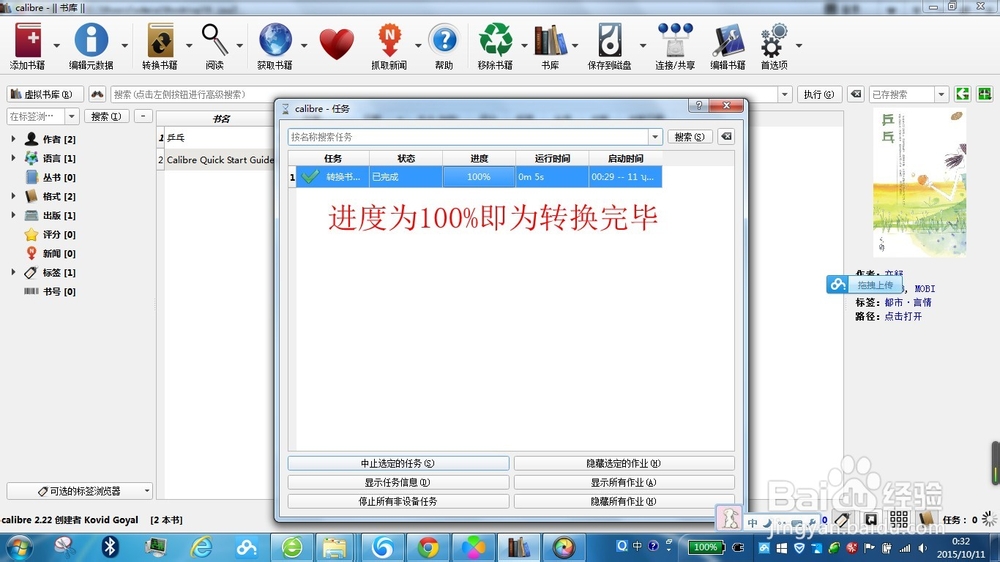The width and height of the screenshot is (1000, 562).
Task: Click 隐藏所有作业 button
Action: (624, 501)
